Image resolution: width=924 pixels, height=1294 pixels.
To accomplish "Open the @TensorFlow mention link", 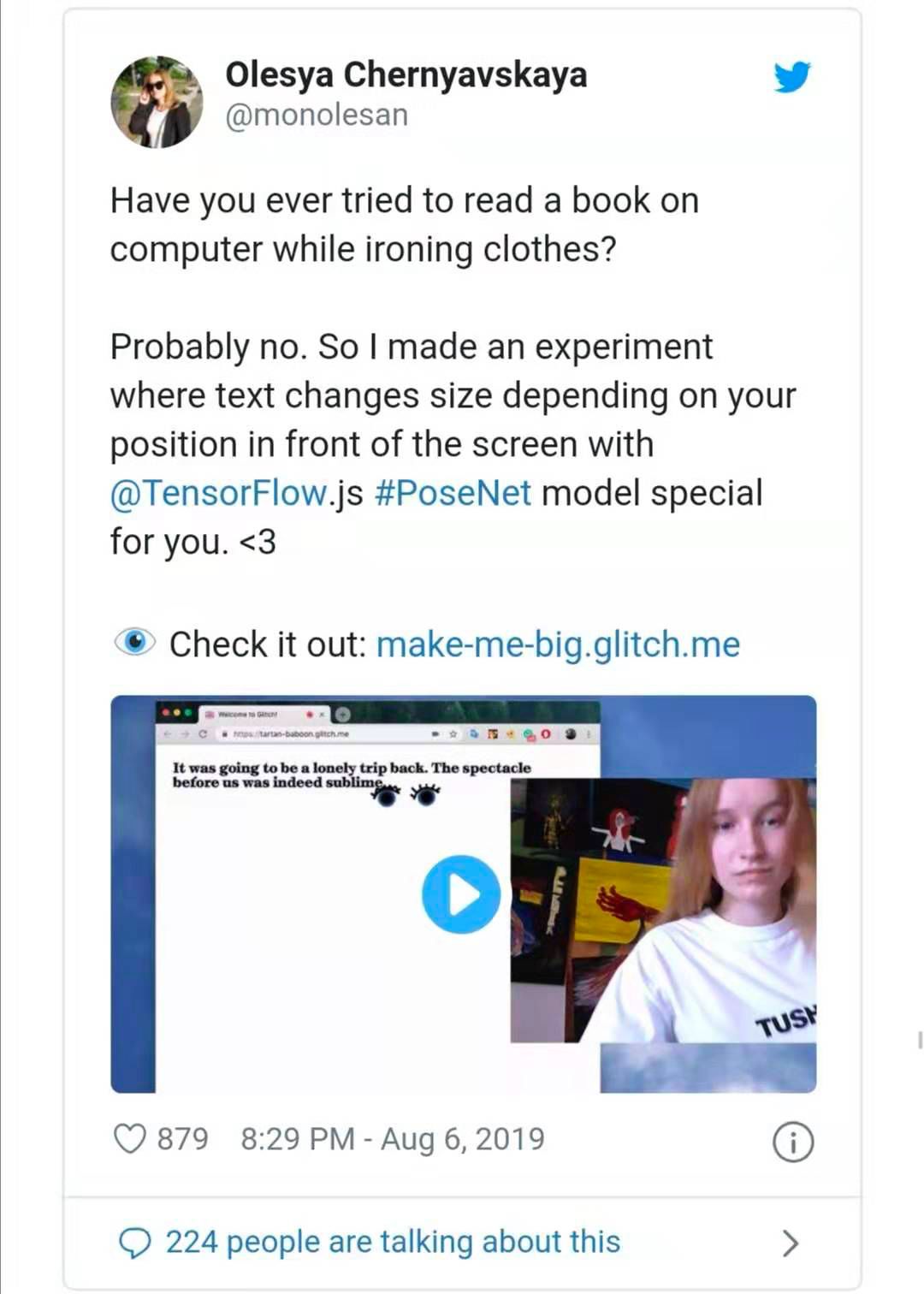I will (x=218, y=494).
